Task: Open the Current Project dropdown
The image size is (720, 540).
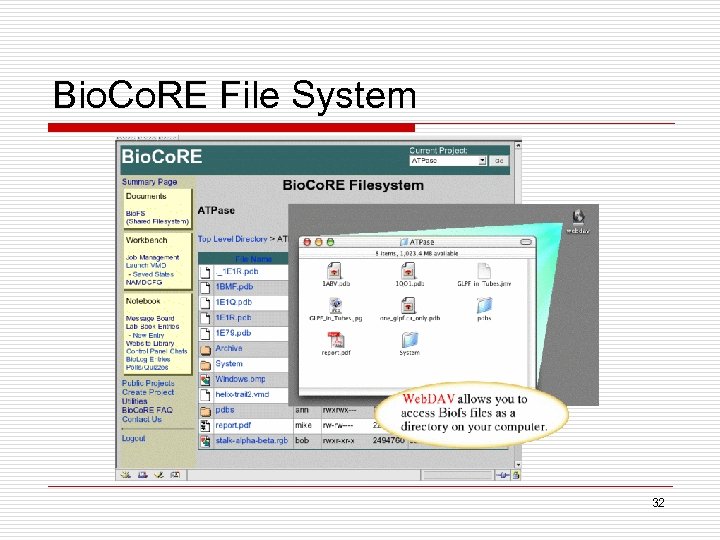Action: click(448, 161)
